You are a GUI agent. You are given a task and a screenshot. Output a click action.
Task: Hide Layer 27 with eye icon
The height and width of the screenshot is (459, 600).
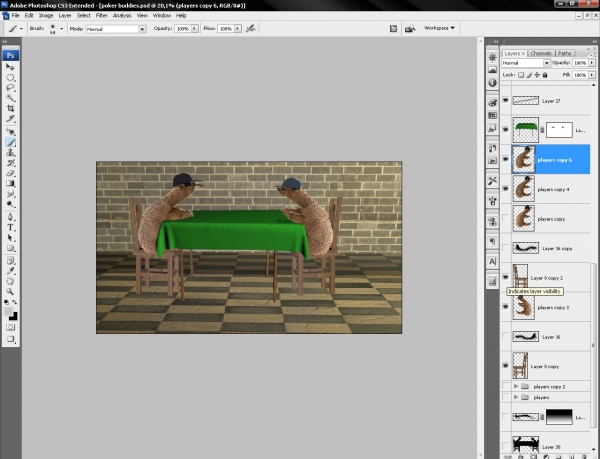[x=505, y=100]
